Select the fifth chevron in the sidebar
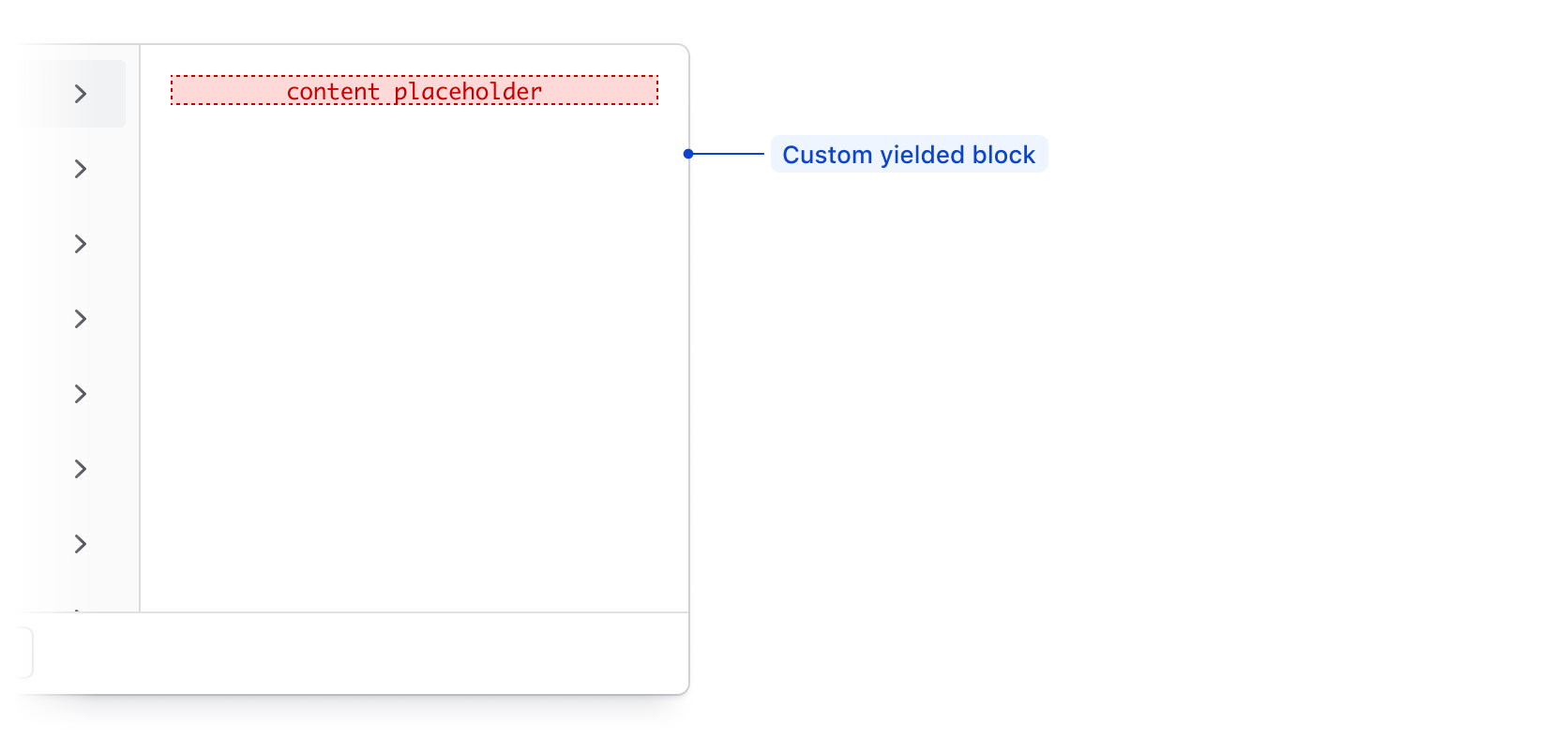 [81, 394]
